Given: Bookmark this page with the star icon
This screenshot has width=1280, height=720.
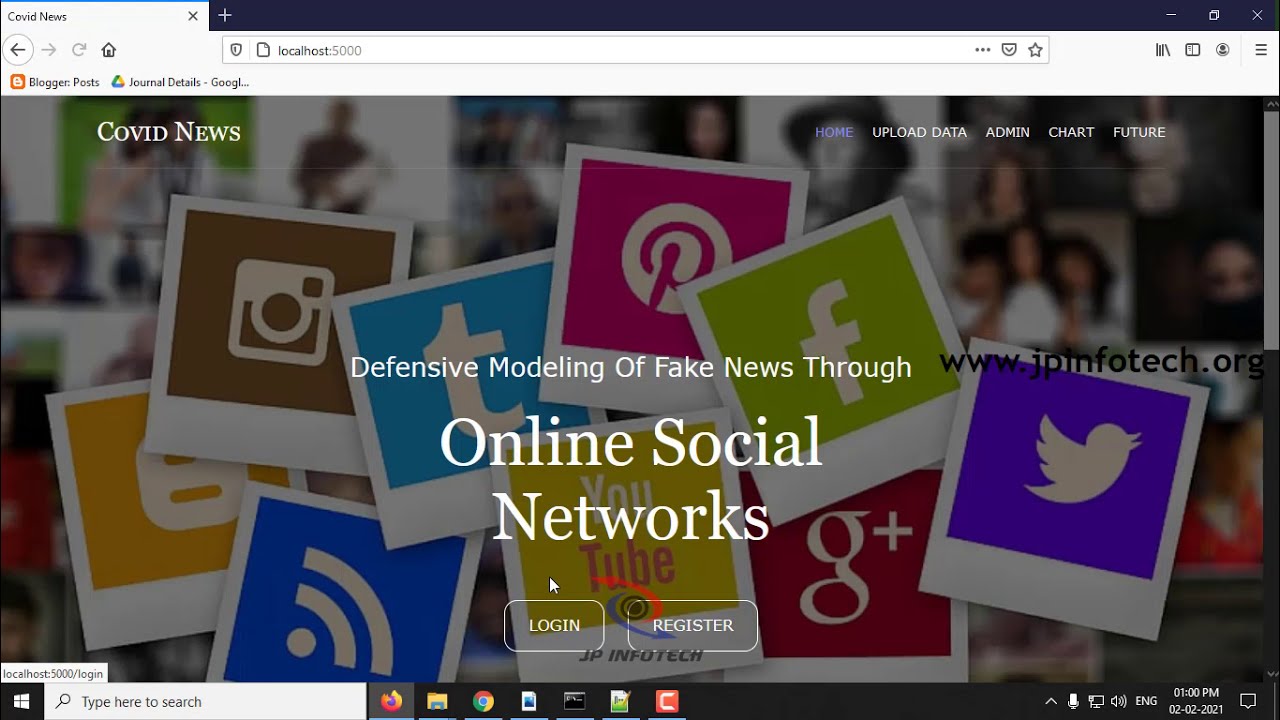Looking at the screenshot, I should coord(1036,50).
